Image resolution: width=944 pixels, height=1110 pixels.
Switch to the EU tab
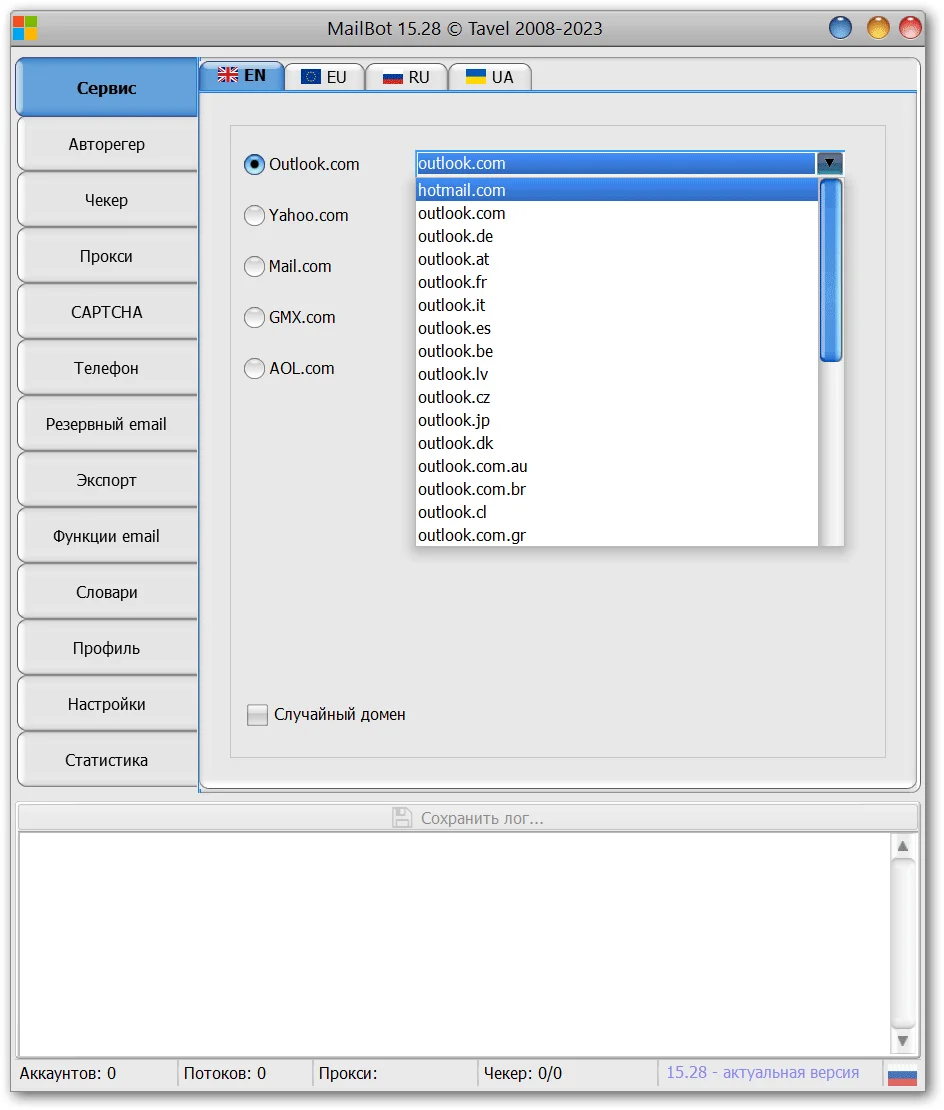pos(324,77)
